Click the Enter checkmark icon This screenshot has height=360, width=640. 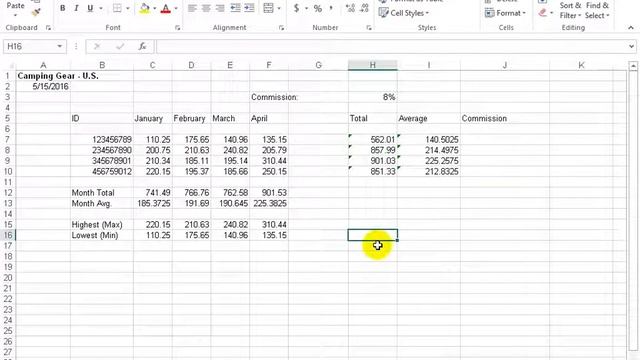(x=120, y=46)
